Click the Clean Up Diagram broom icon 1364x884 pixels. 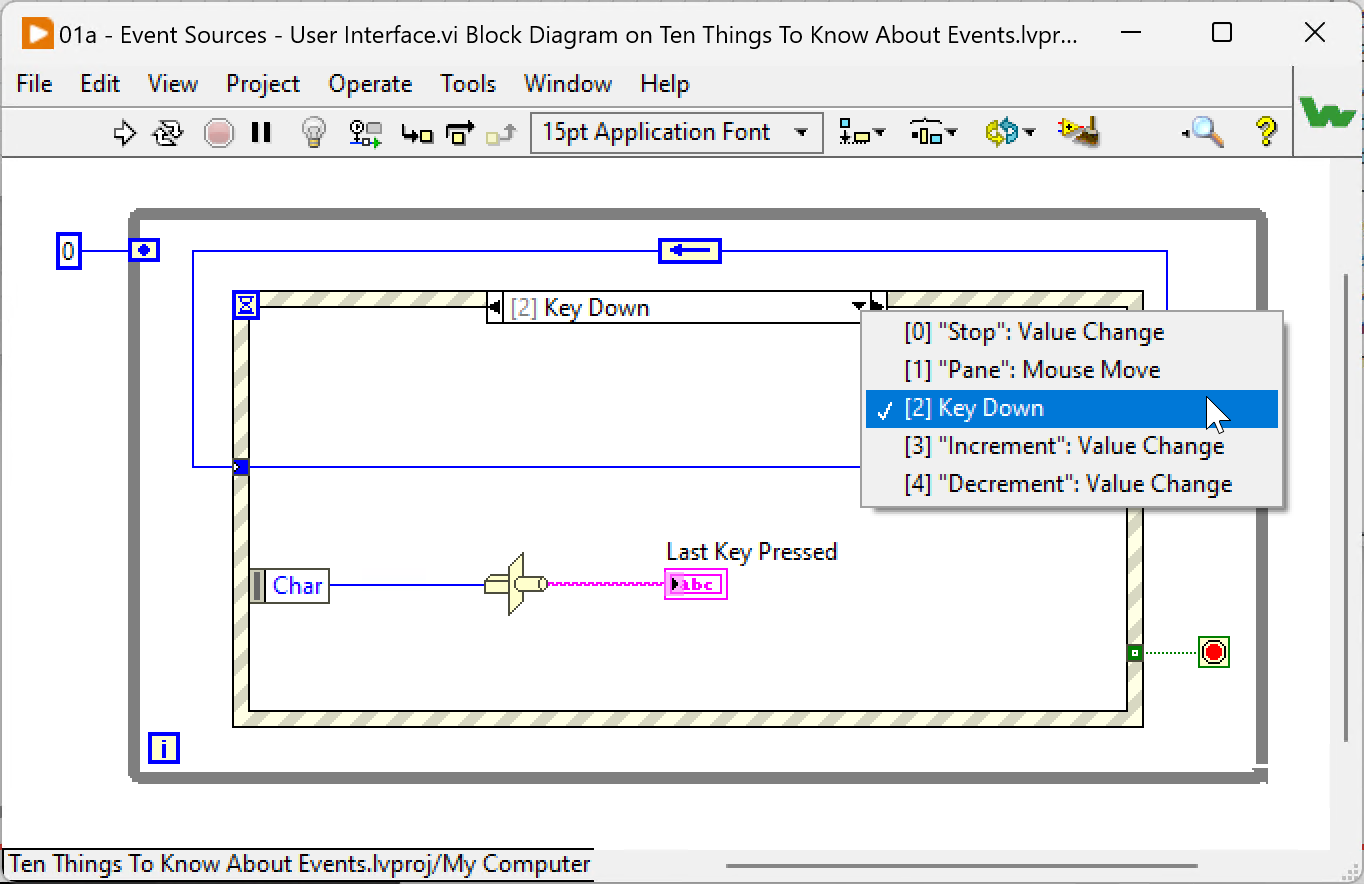coord(1080,132)
